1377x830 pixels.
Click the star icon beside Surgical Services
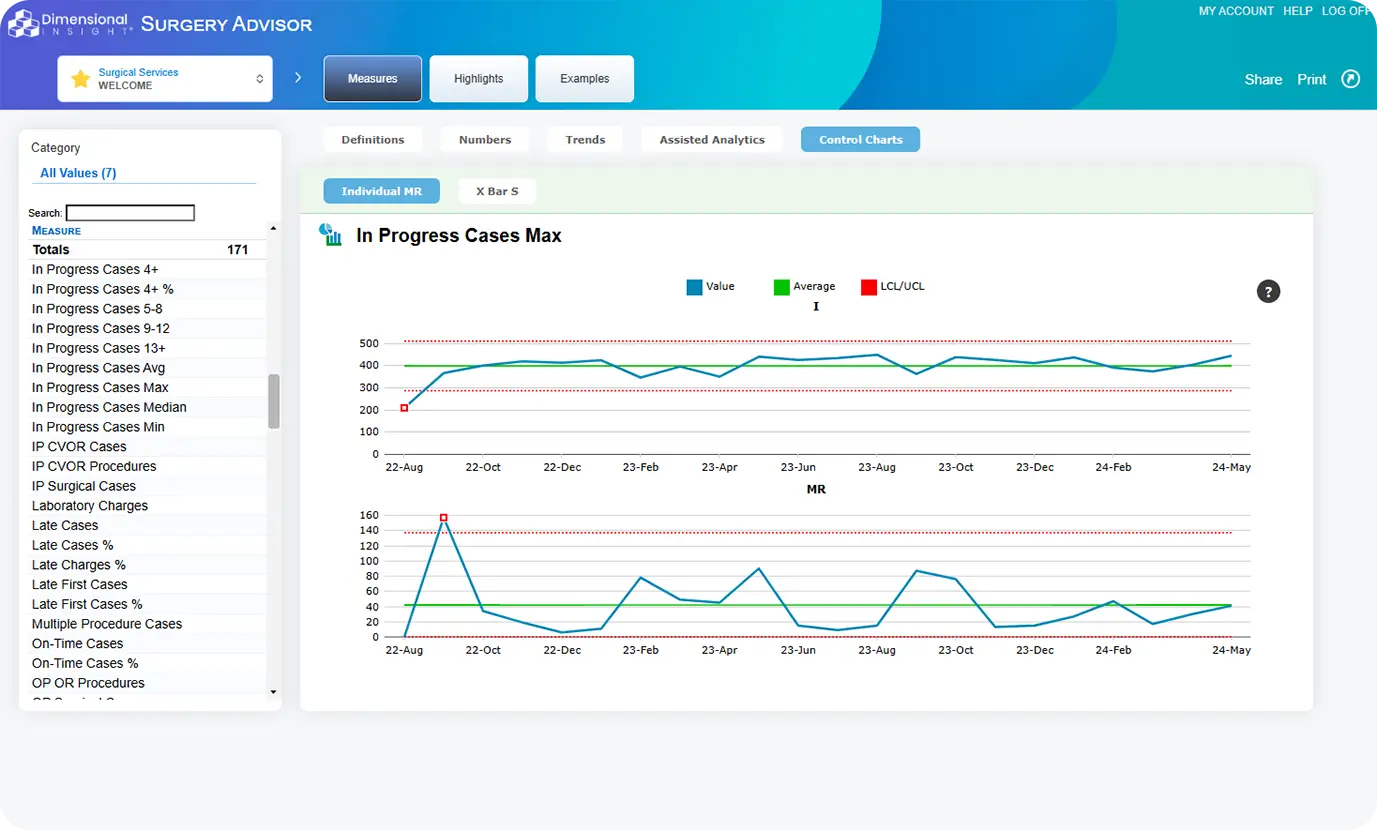pos(81,79)
